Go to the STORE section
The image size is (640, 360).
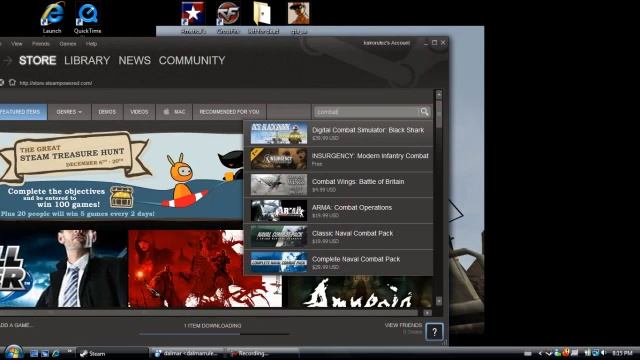tap(38, 60)
